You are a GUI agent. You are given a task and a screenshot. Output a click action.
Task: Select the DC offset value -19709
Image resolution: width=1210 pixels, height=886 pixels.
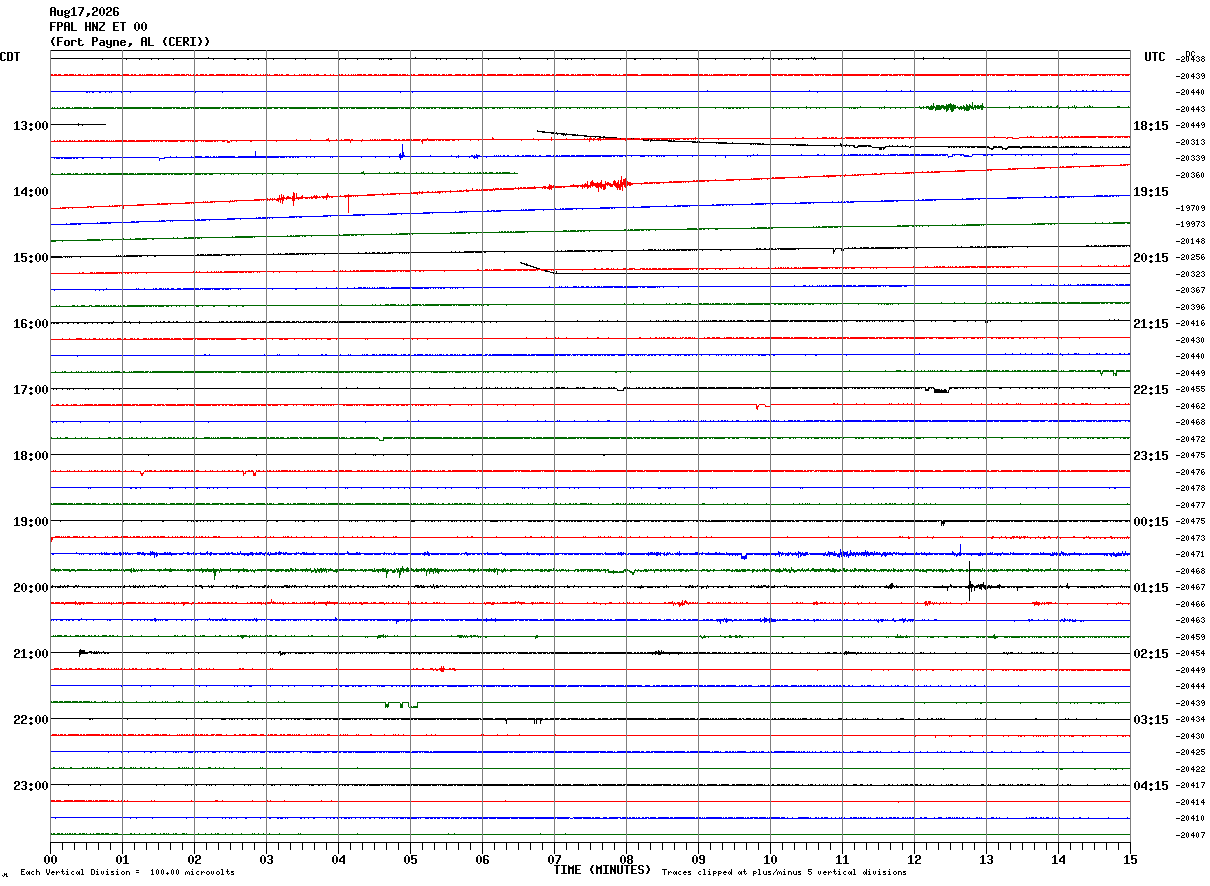(x=1190, y=208)
